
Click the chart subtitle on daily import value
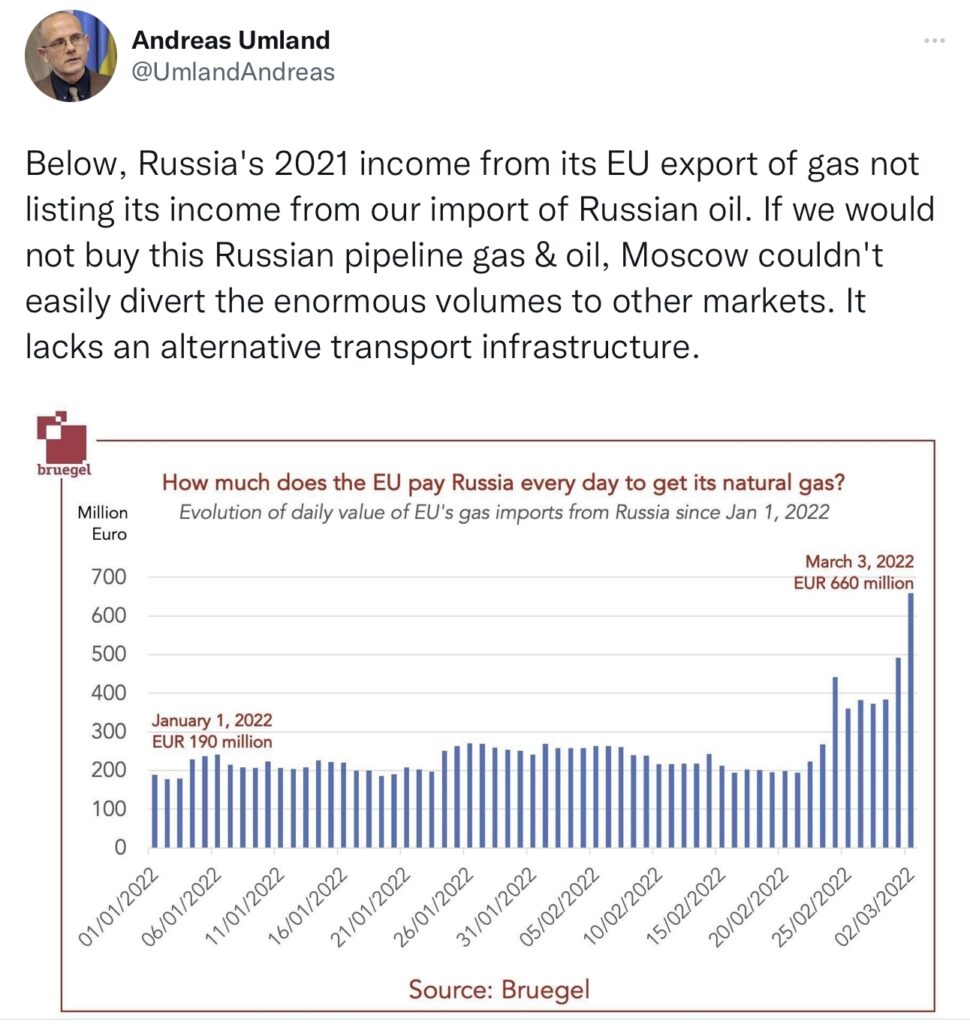pos(504,512)
